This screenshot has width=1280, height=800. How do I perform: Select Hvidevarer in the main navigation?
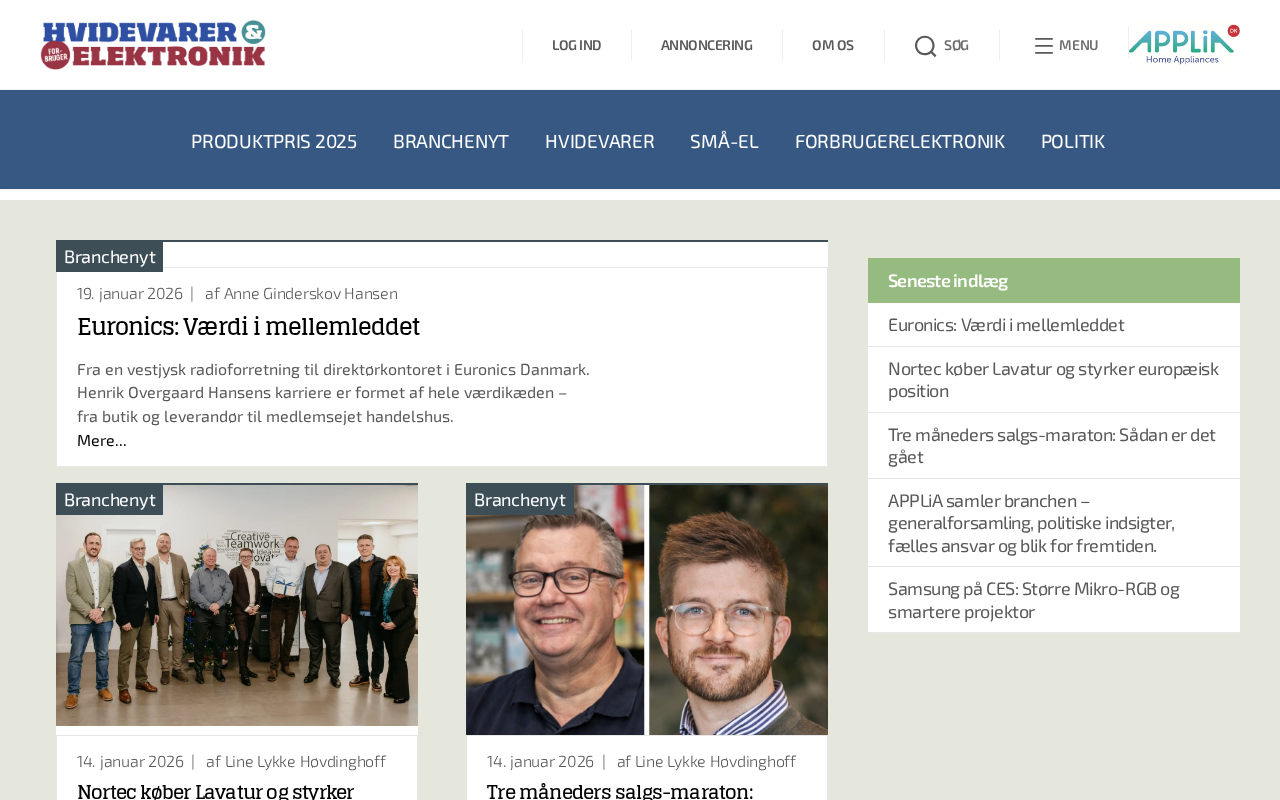pos(599,141)
